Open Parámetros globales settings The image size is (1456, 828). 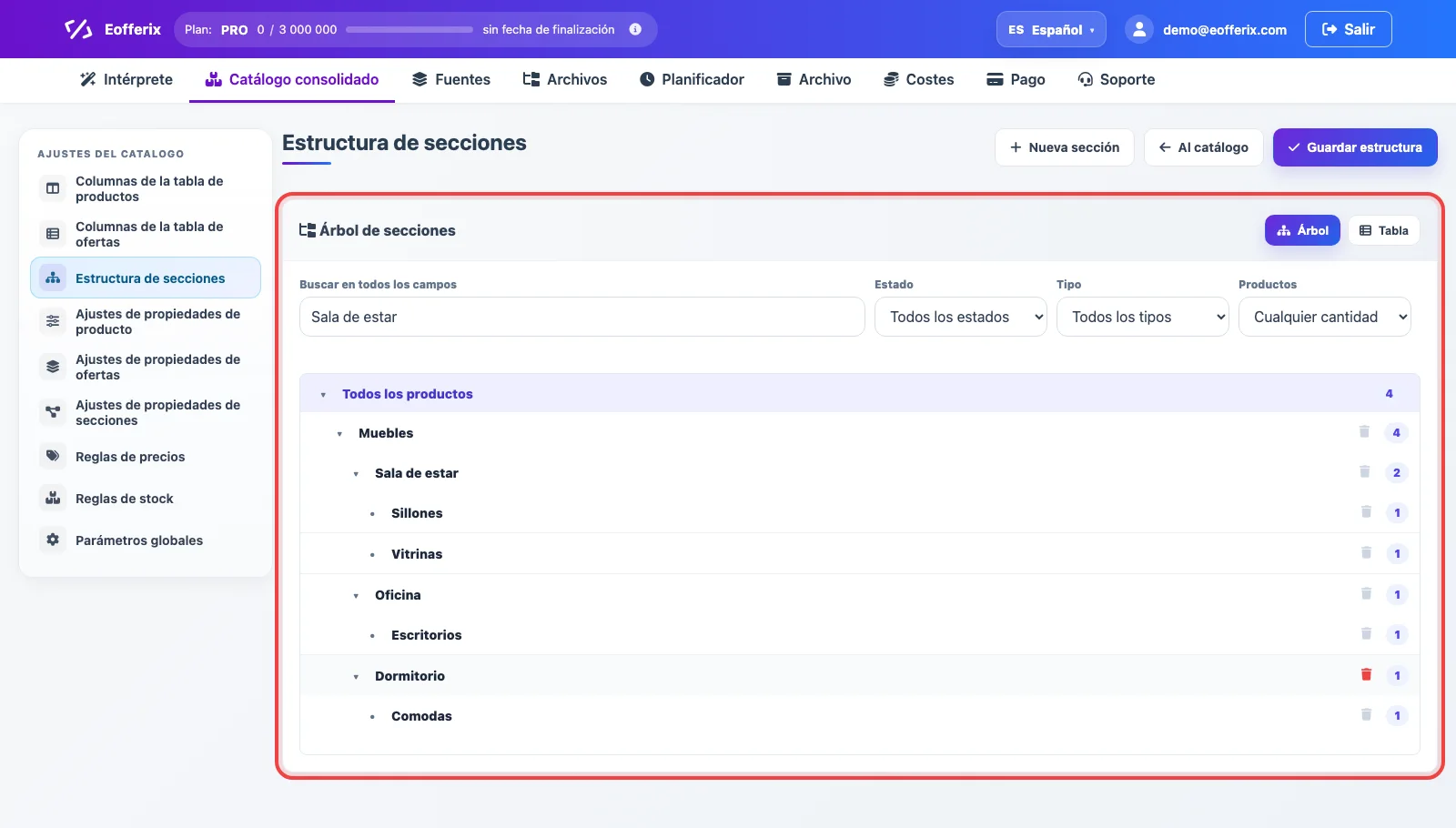(x=146, y=540)
